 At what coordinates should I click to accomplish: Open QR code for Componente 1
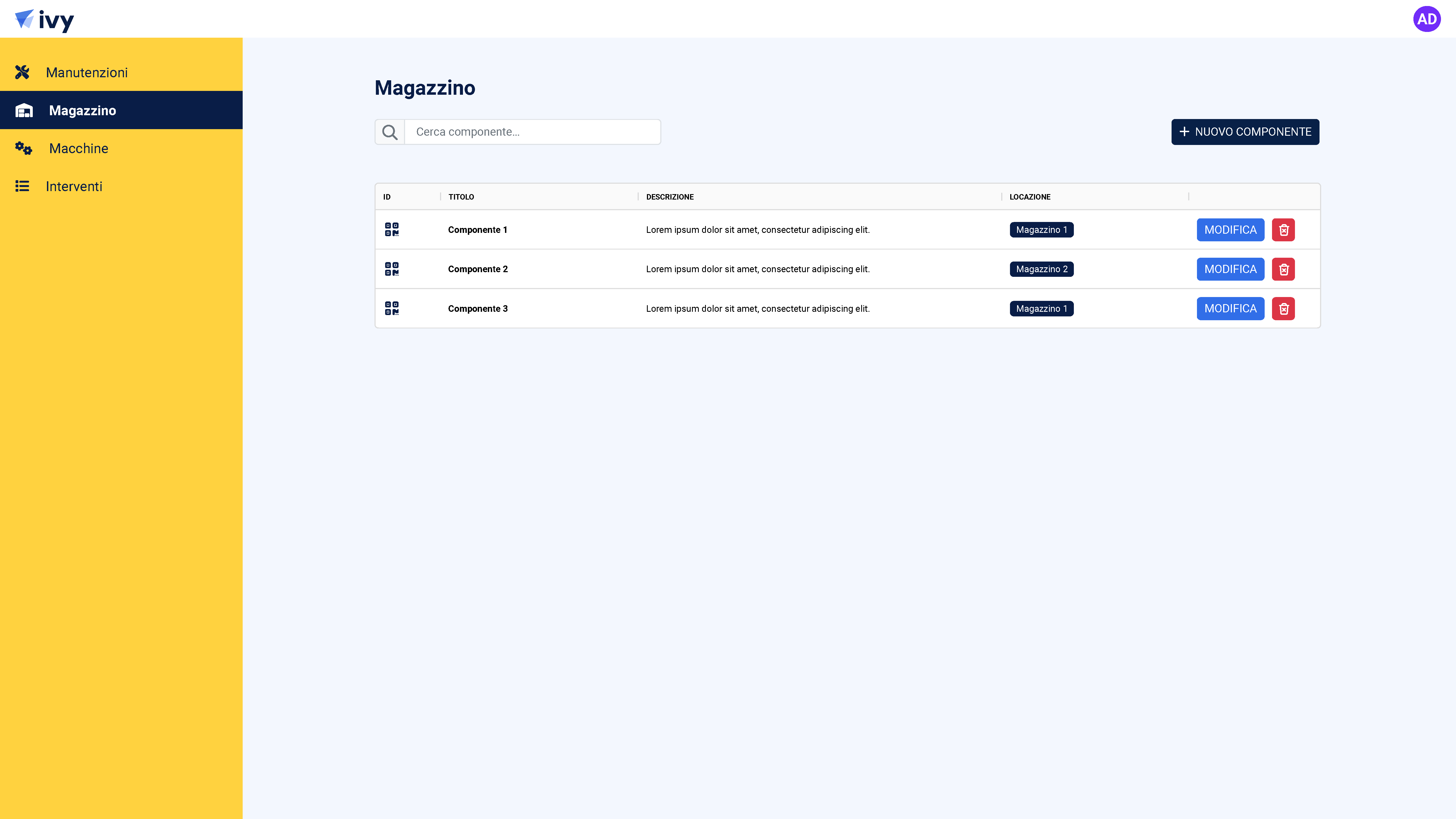click(x=392, y=230)
